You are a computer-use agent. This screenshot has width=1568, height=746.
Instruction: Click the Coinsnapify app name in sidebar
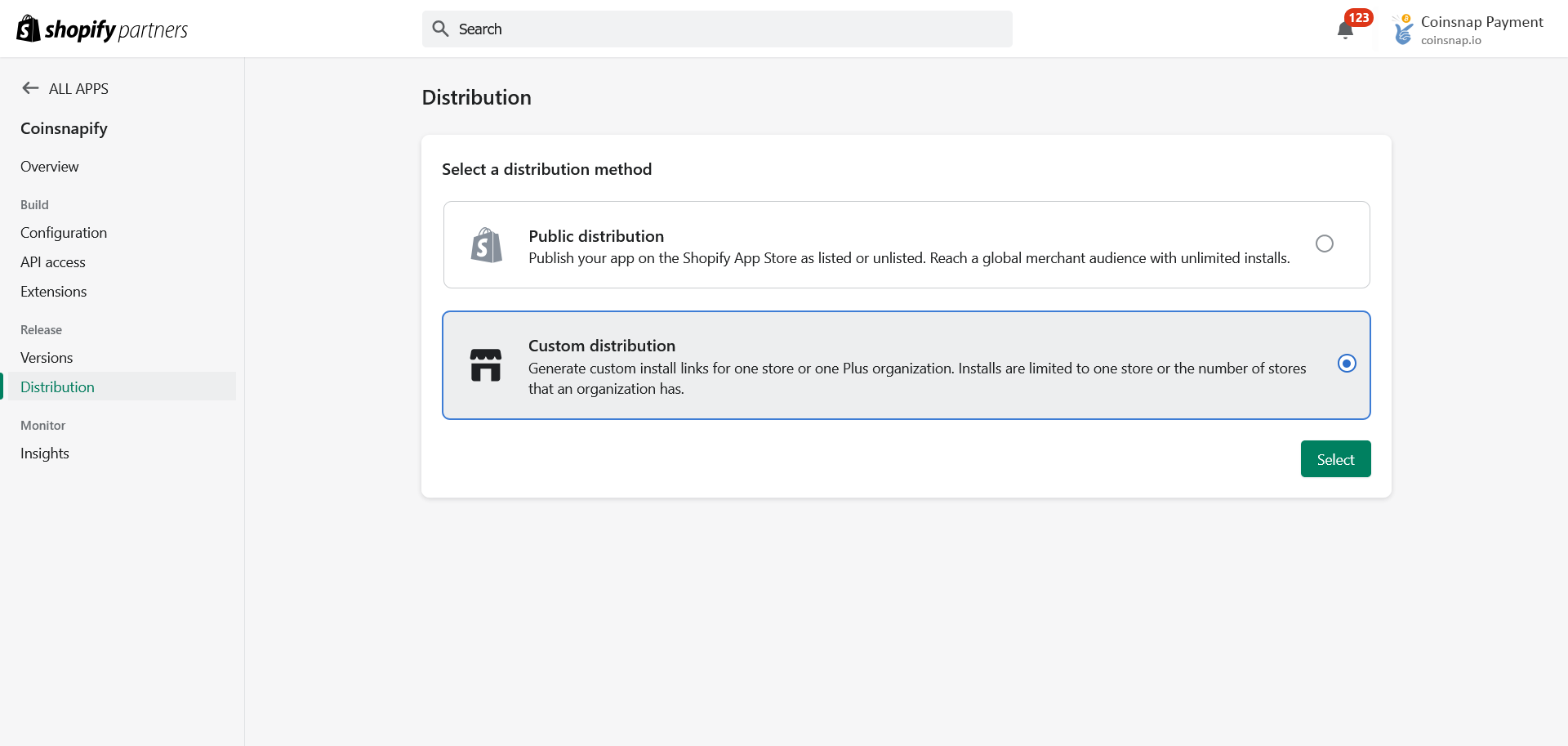pos(64,128)
